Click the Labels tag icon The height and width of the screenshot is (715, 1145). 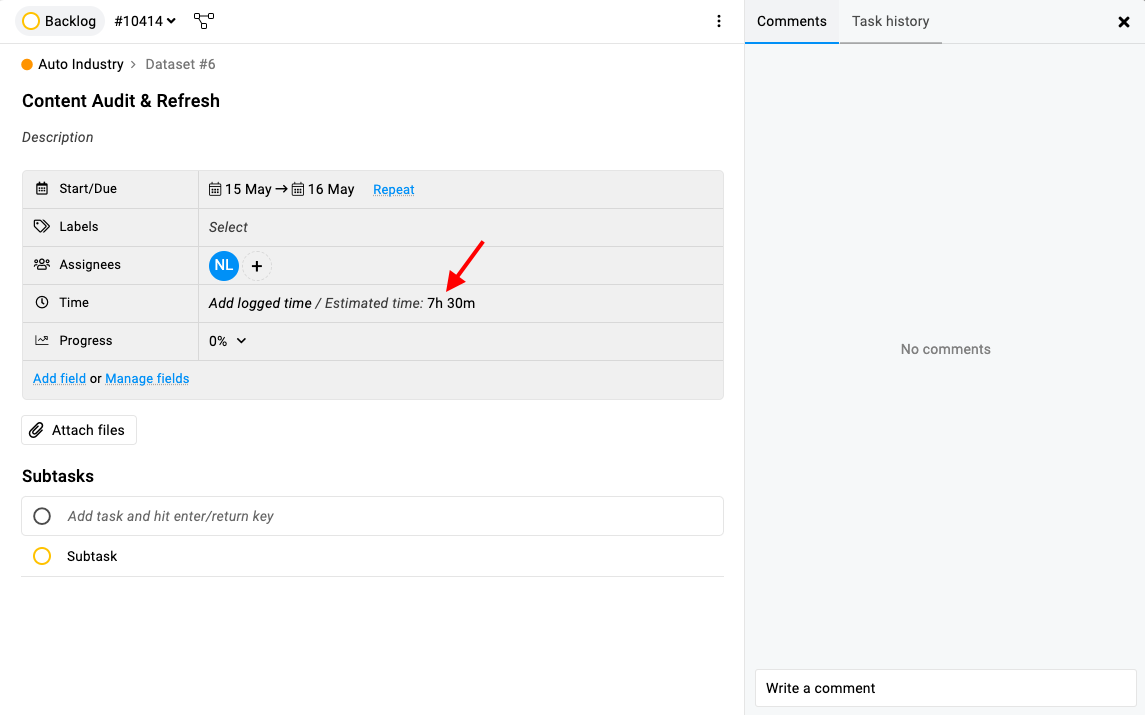point(42,226)
